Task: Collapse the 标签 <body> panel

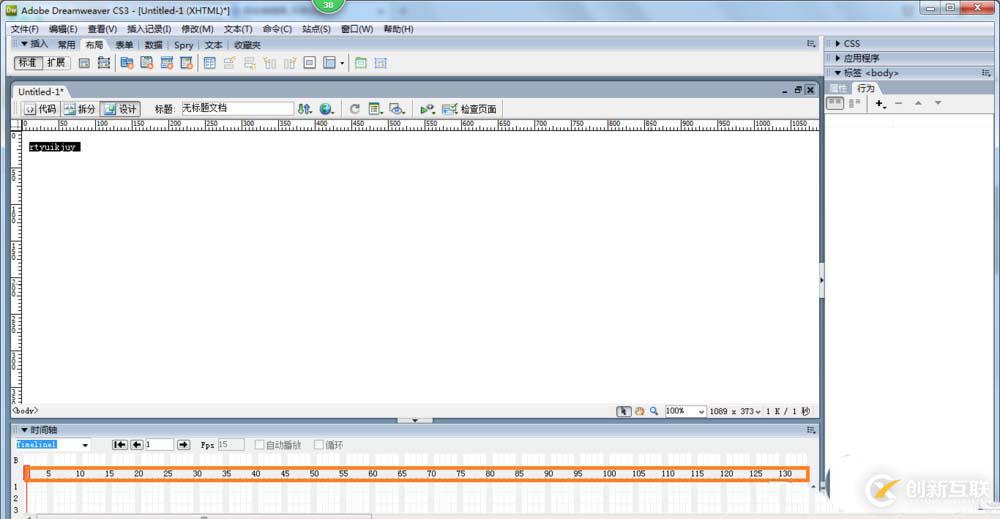Action: [x=837, y=73]
